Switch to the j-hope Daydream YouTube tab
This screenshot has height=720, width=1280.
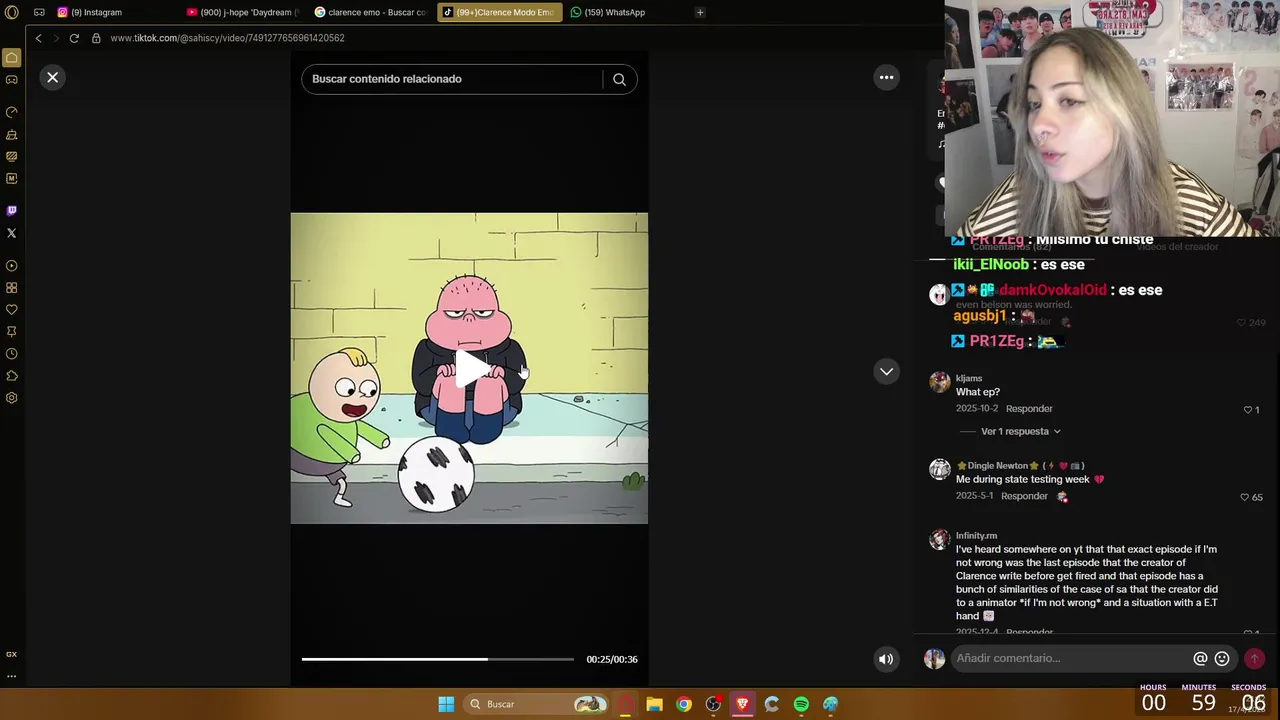pyautogui.click(x=245, y=12)
